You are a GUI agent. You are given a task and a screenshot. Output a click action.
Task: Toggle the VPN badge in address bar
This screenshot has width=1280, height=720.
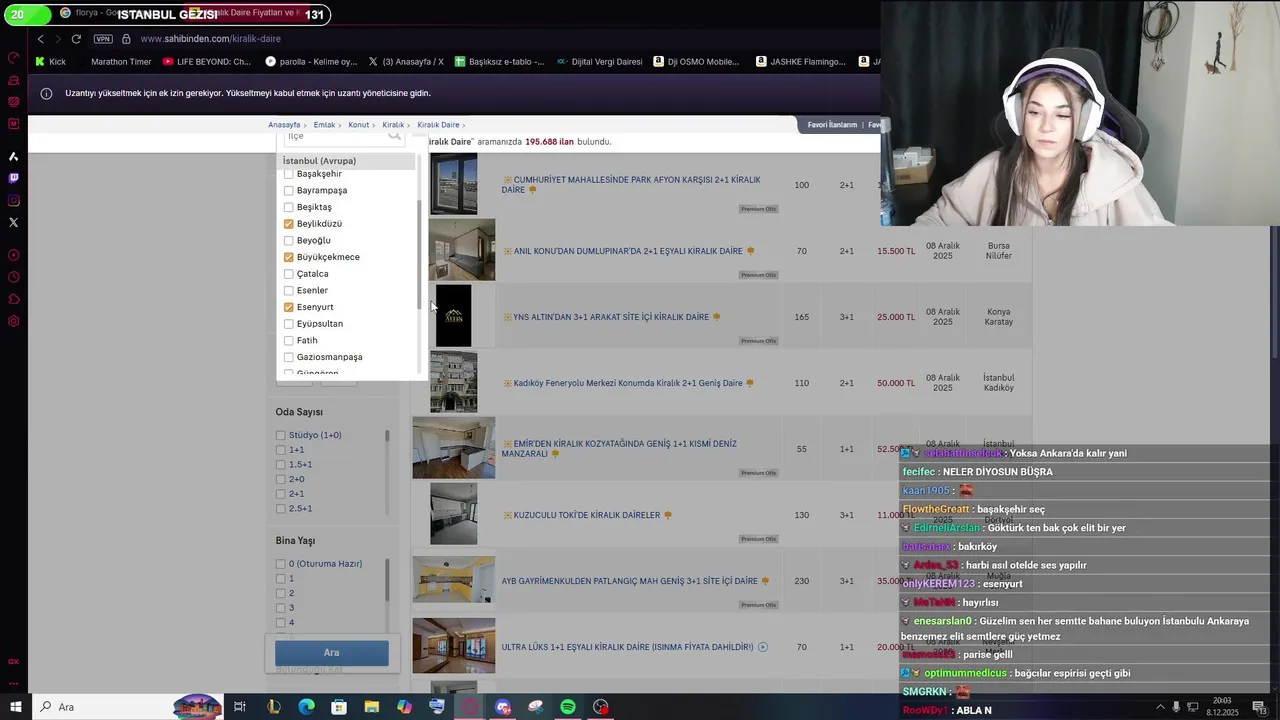click(x=103, y=39)
